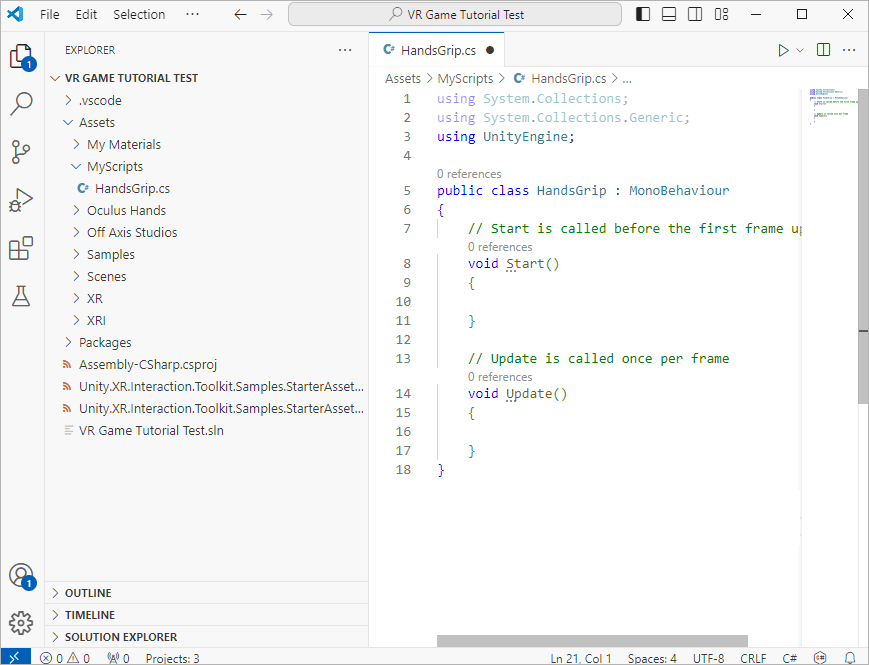
Task: Collapse the MyScripts folder
Action: click(114, 166)
